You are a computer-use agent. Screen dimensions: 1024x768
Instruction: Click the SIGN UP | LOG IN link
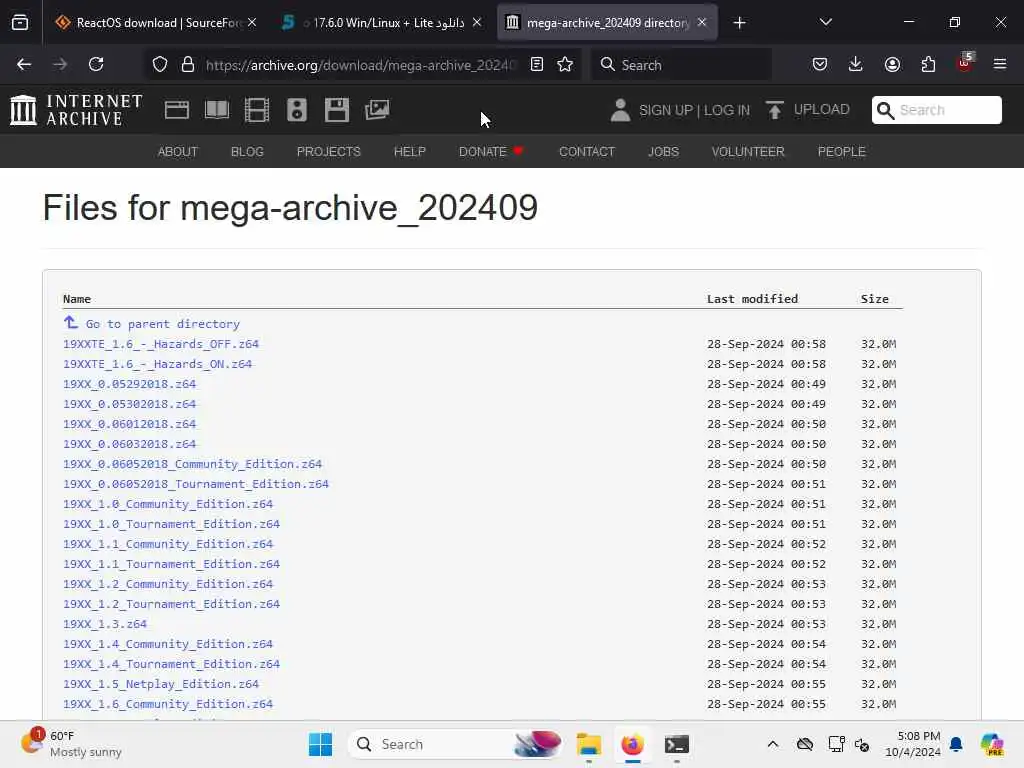pyautogui.click(x=694, y=110)
